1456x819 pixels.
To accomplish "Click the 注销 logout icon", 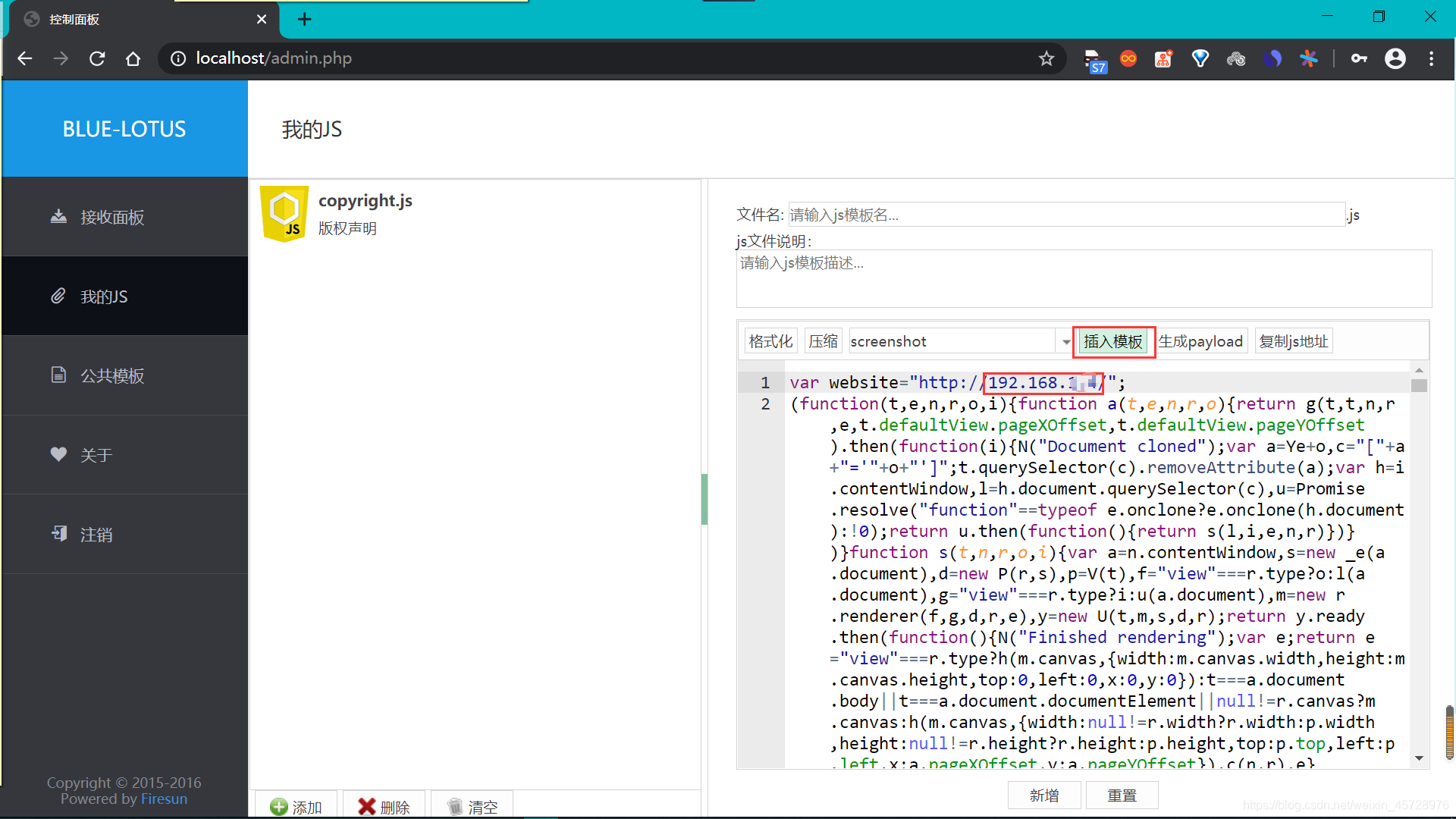I will [x=58, y=535].
